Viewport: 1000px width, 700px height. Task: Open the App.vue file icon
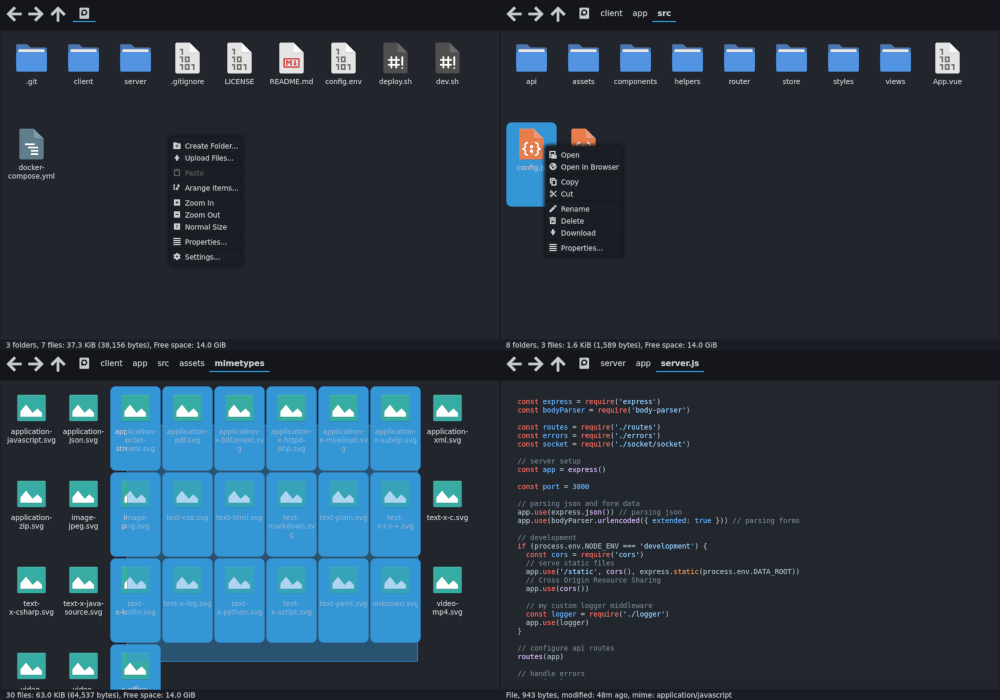pyautogui.click(x=946, y=60)
